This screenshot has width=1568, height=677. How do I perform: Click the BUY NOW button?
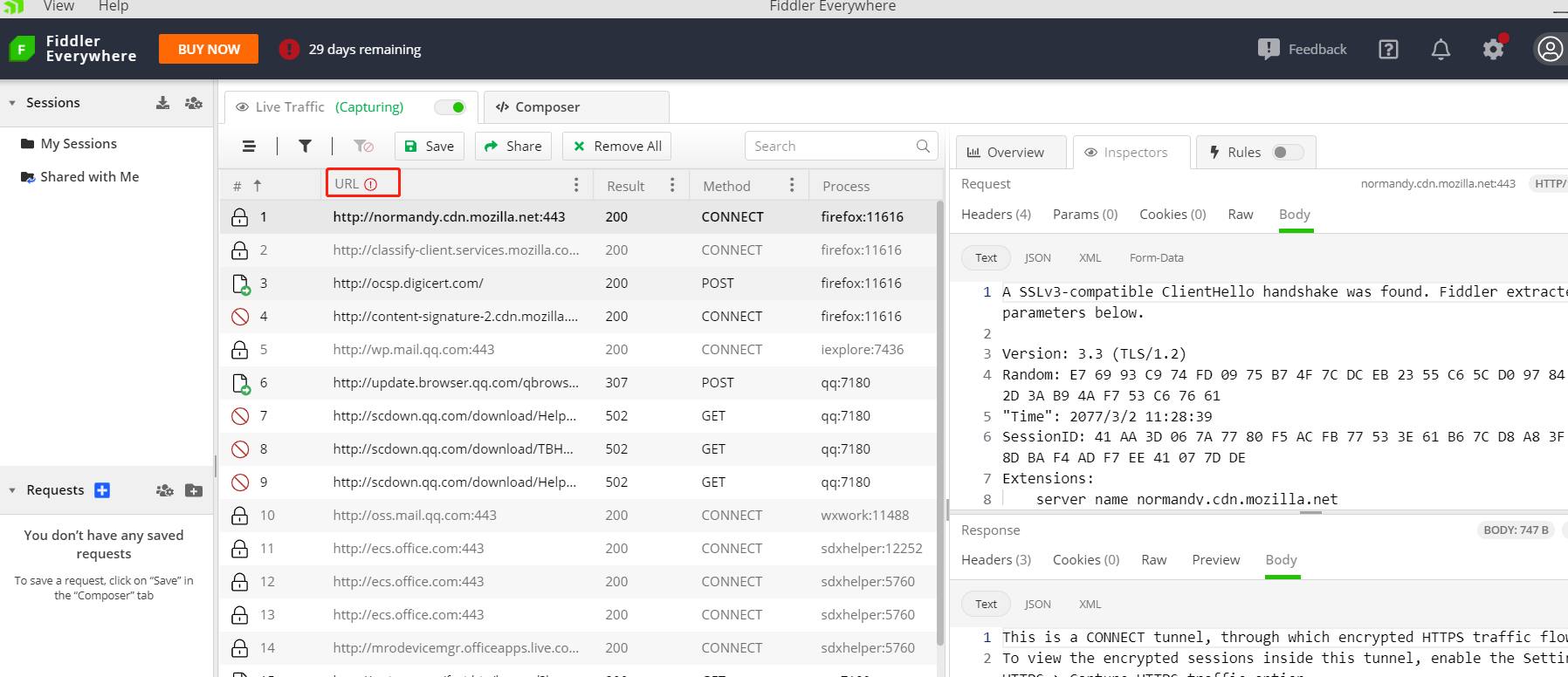[x=209, y=49]
